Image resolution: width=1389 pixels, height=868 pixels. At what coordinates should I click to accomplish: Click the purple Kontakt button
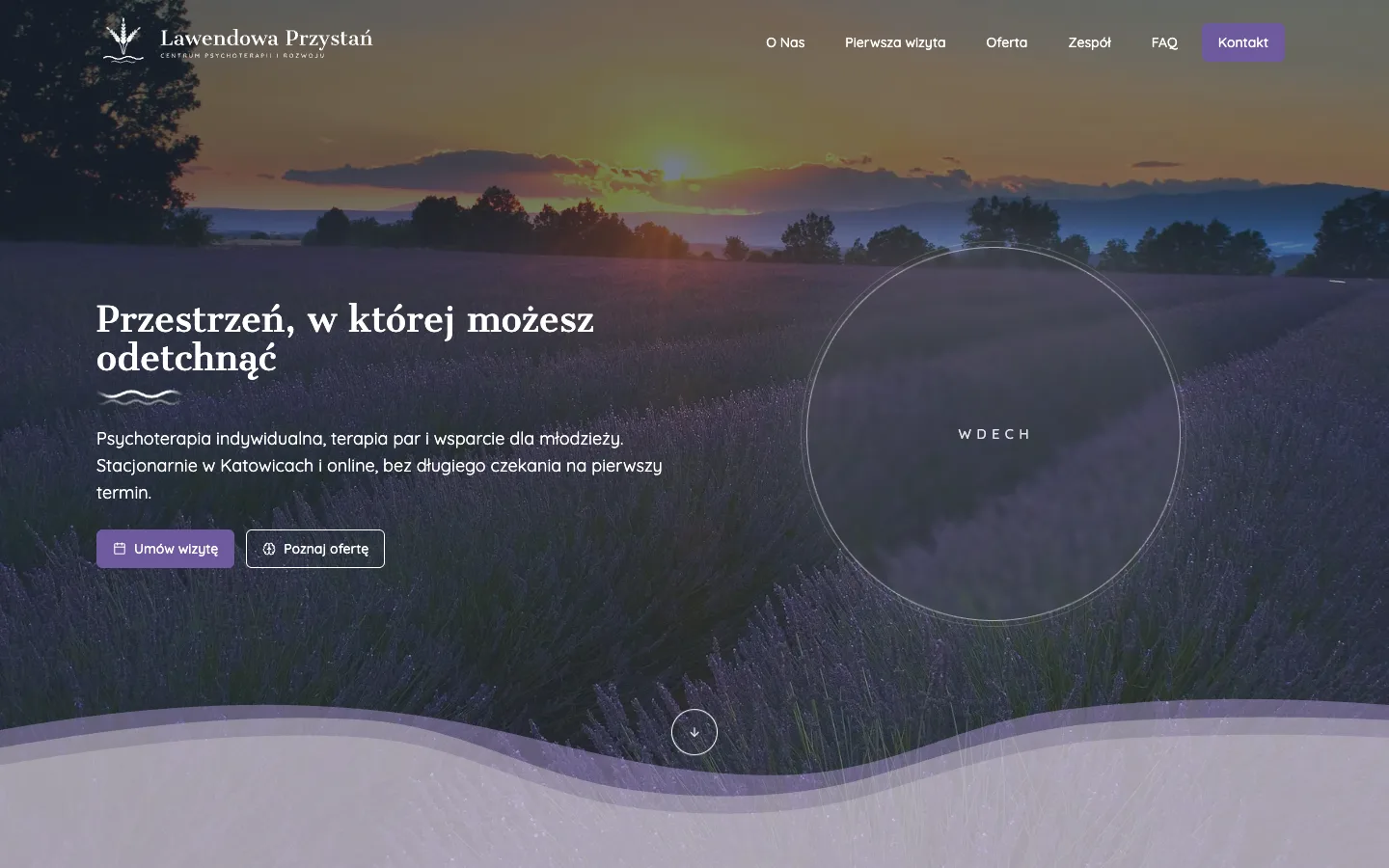(1243, 42)
